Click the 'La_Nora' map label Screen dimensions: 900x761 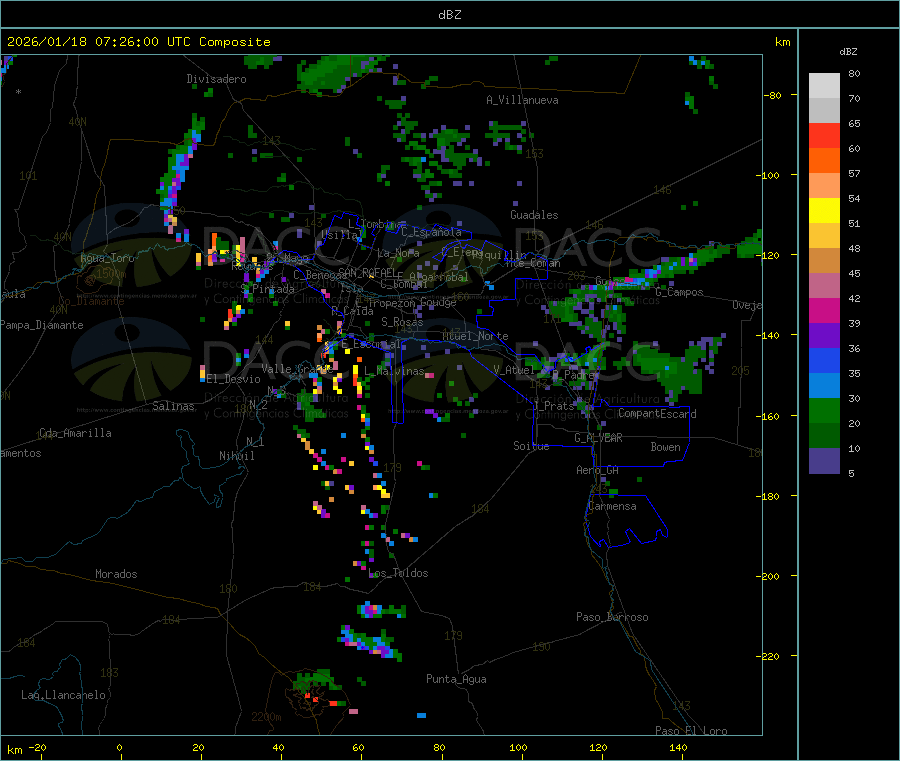click(x=398, y=253)
